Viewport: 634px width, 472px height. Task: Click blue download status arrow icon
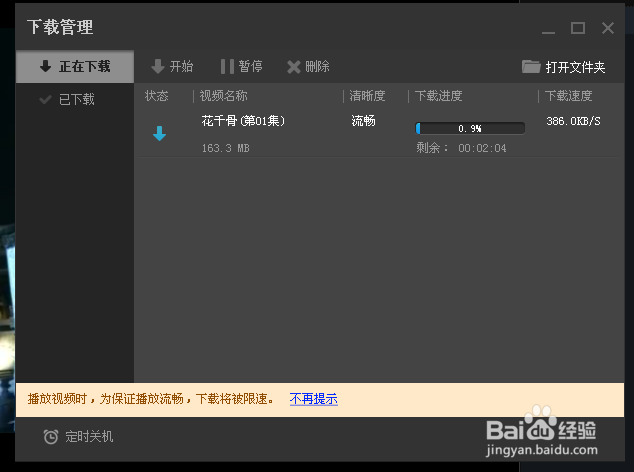(x=159, y=133)
